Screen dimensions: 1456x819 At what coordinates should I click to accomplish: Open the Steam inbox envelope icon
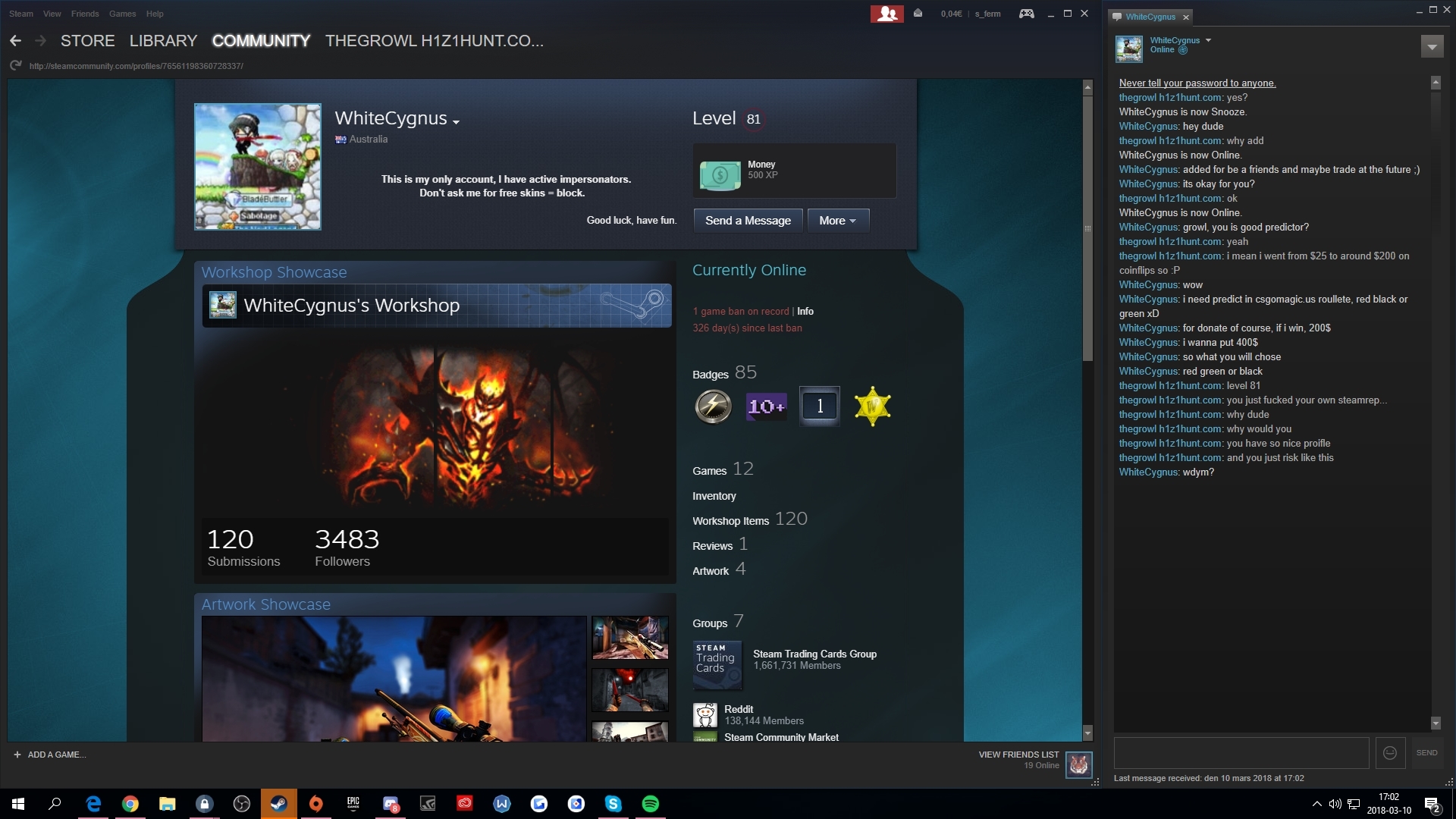[x=918, y=14]
